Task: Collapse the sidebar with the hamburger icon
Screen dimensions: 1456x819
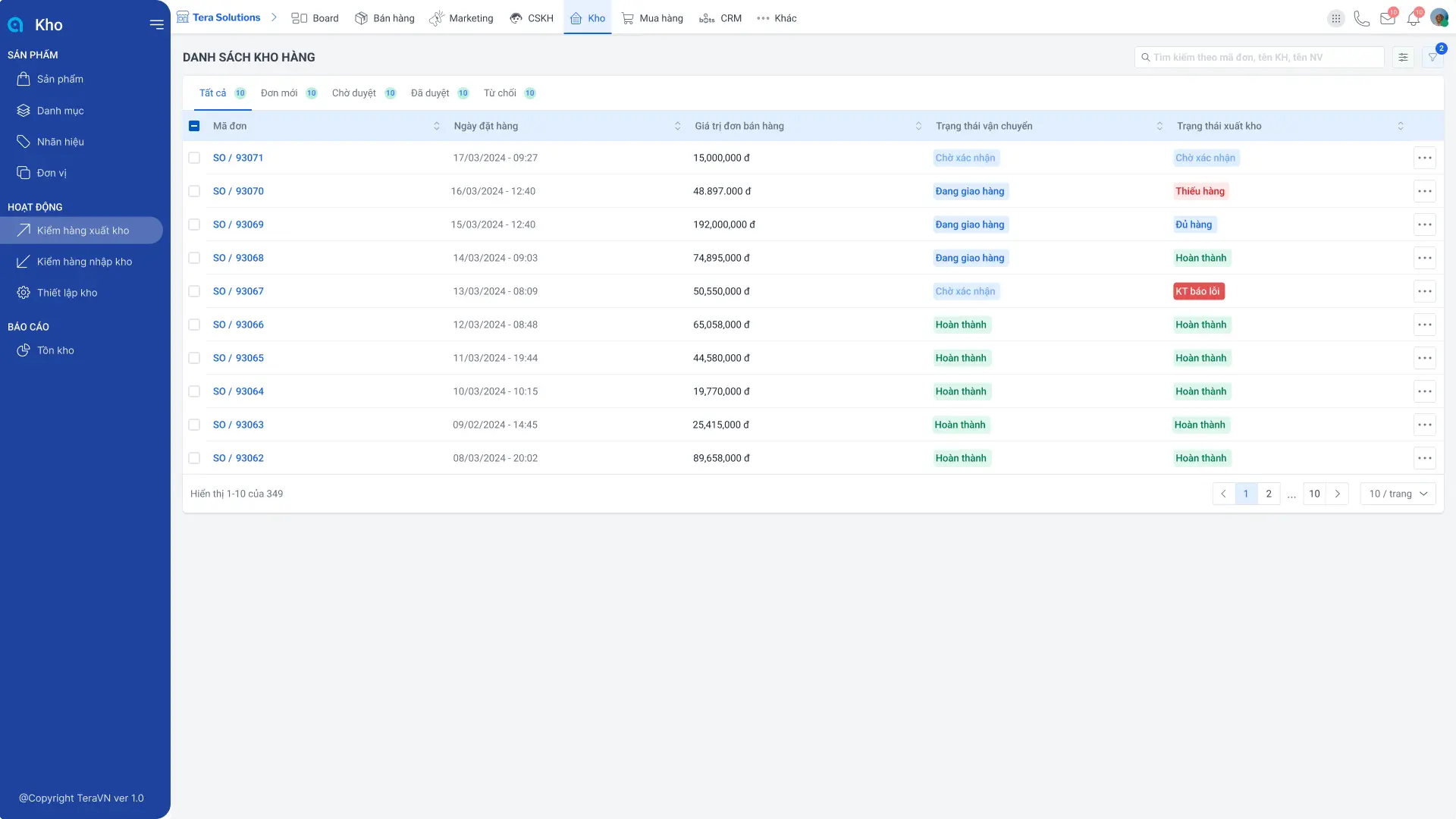Action: click(157, 24)
